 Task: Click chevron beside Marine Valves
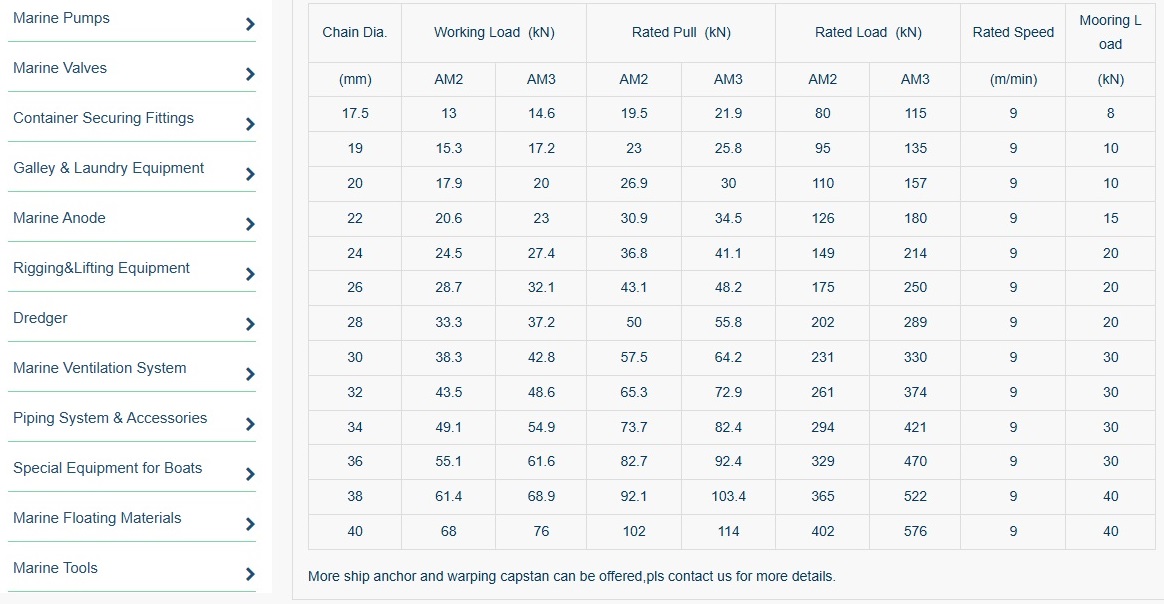(250, 74)
